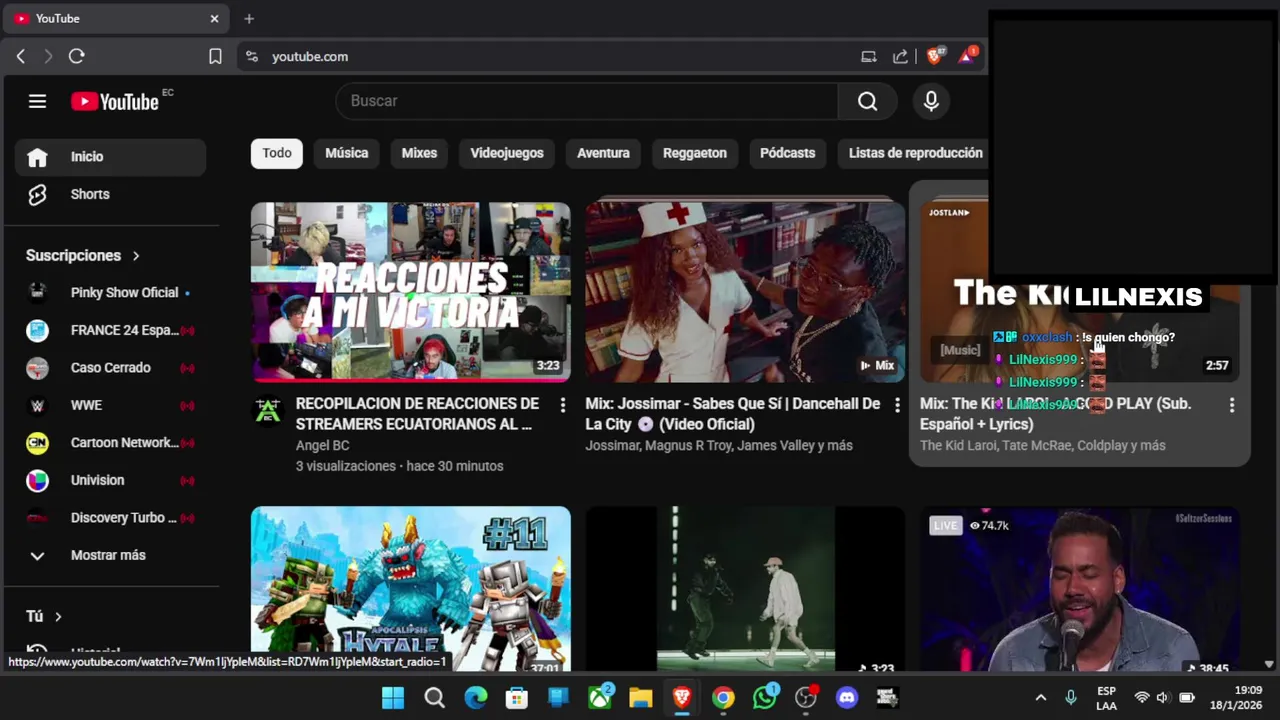Open Windows taskbar search

pos(434,697)
